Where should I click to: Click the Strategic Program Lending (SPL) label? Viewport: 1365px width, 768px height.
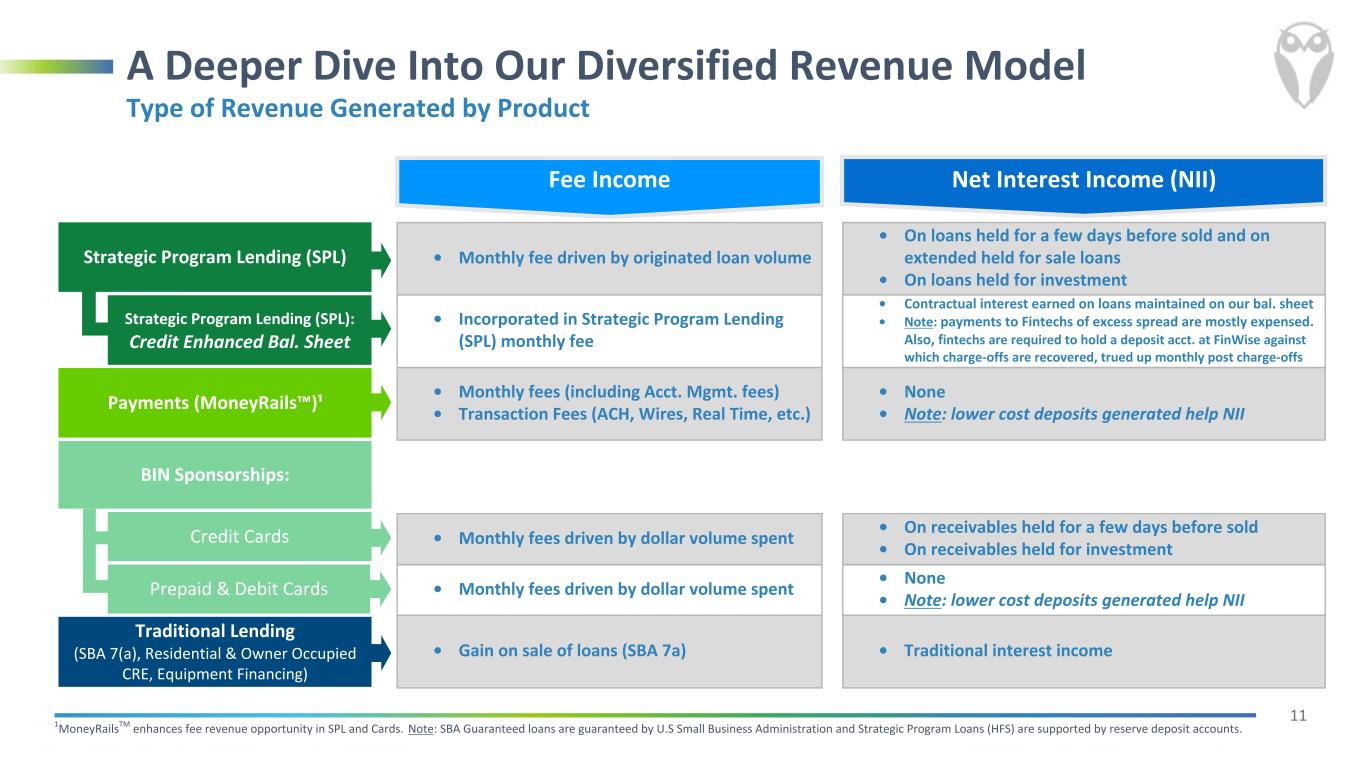click(x=215, y=256)
